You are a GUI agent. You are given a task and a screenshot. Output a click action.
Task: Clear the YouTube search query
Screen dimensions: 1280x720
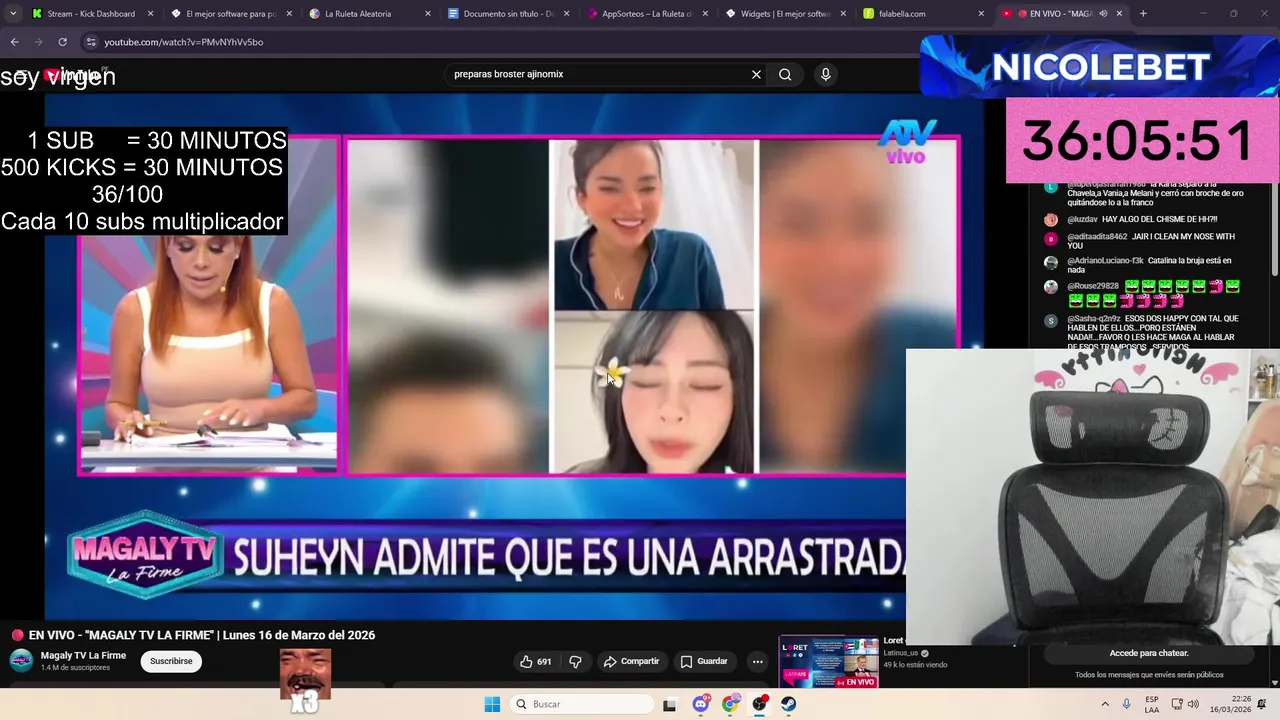pyautogui.click(x=756, y=74)
